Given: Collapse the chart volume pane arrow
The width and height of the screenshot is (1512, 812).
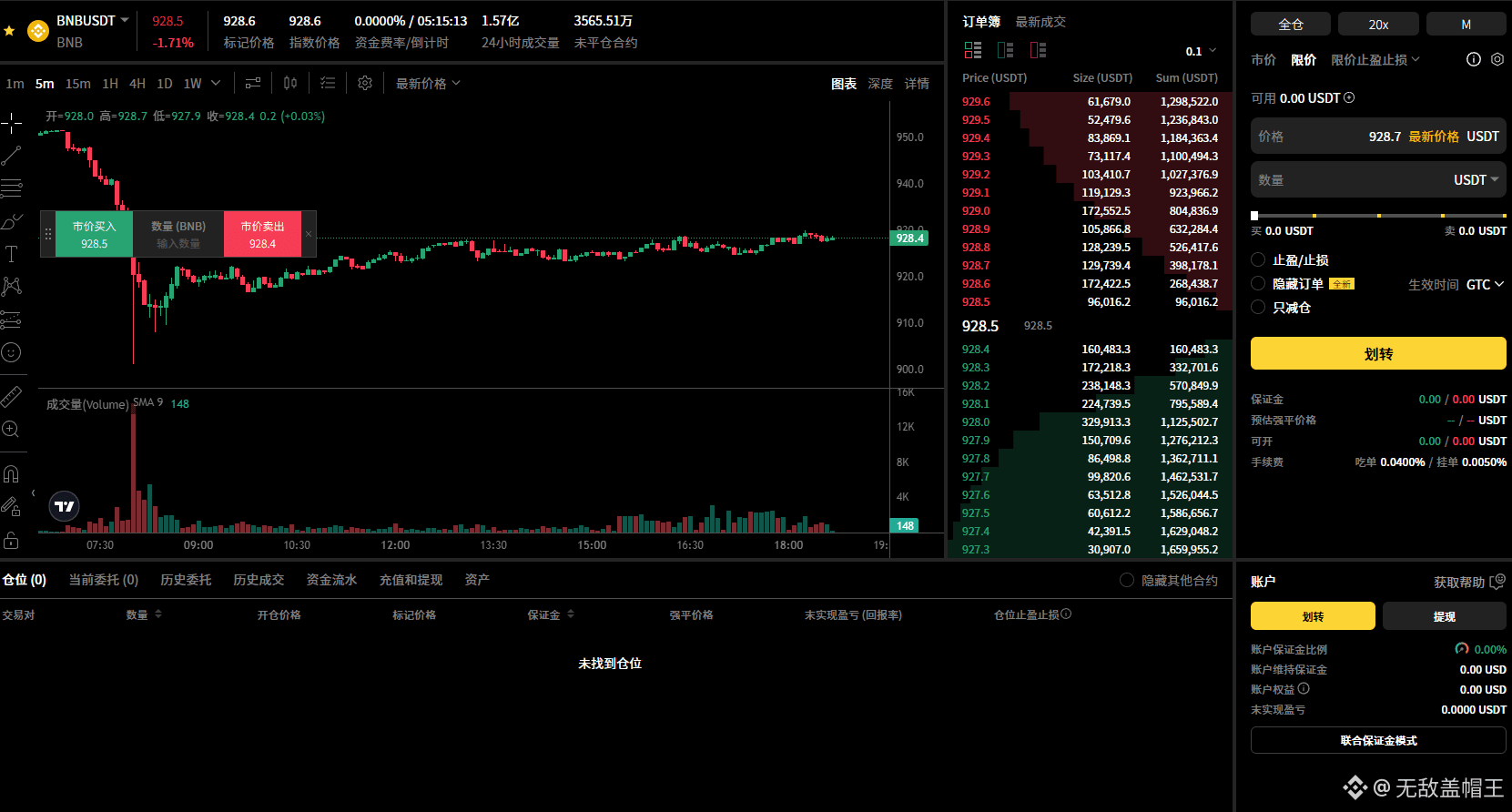Looking at the screenshot, I should pyautogui.click(x=34, y=493).
